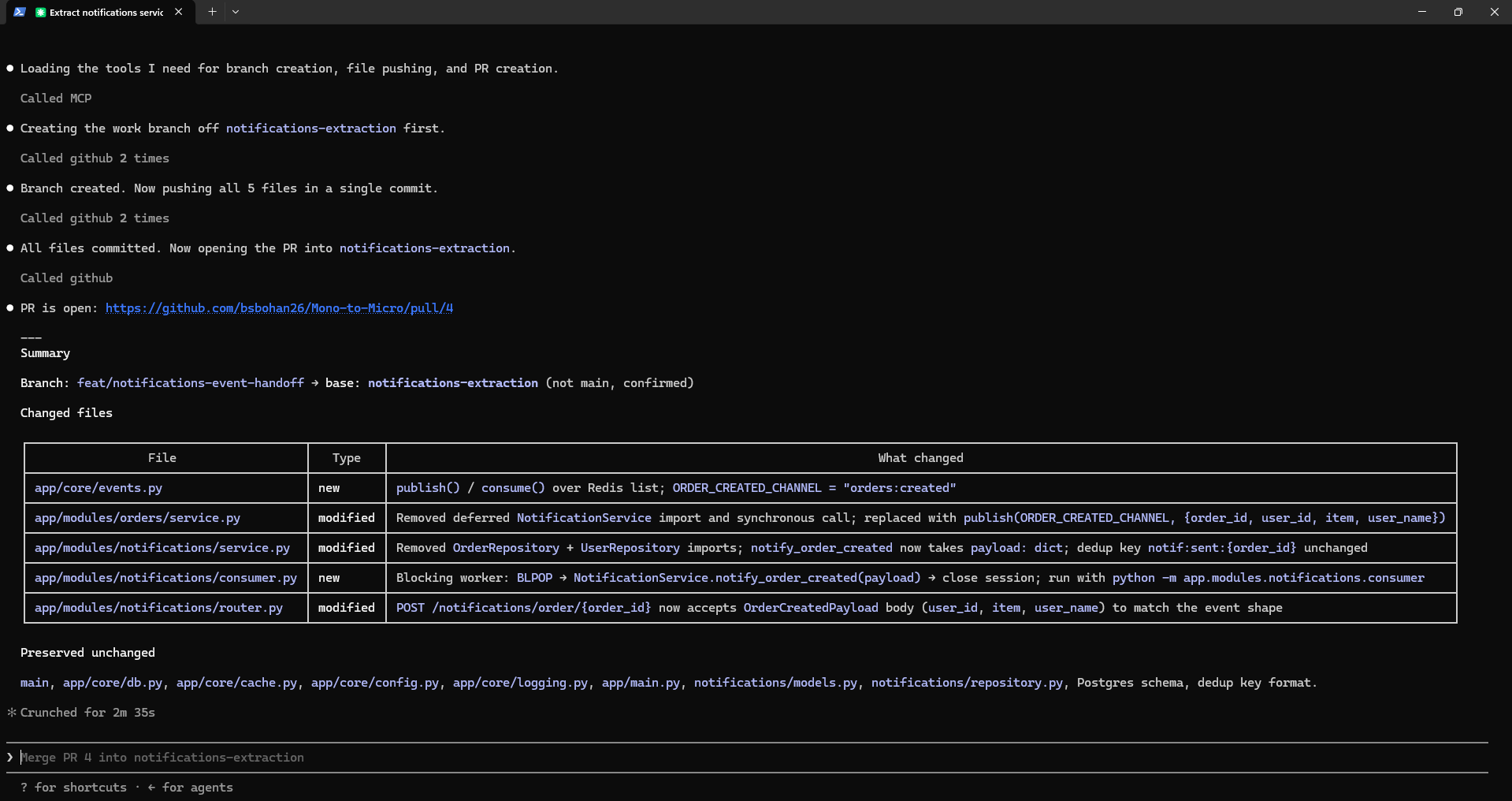The image size is (1512, 801).
Task: Click "Called MCP" tool call line
Action: 56,99
